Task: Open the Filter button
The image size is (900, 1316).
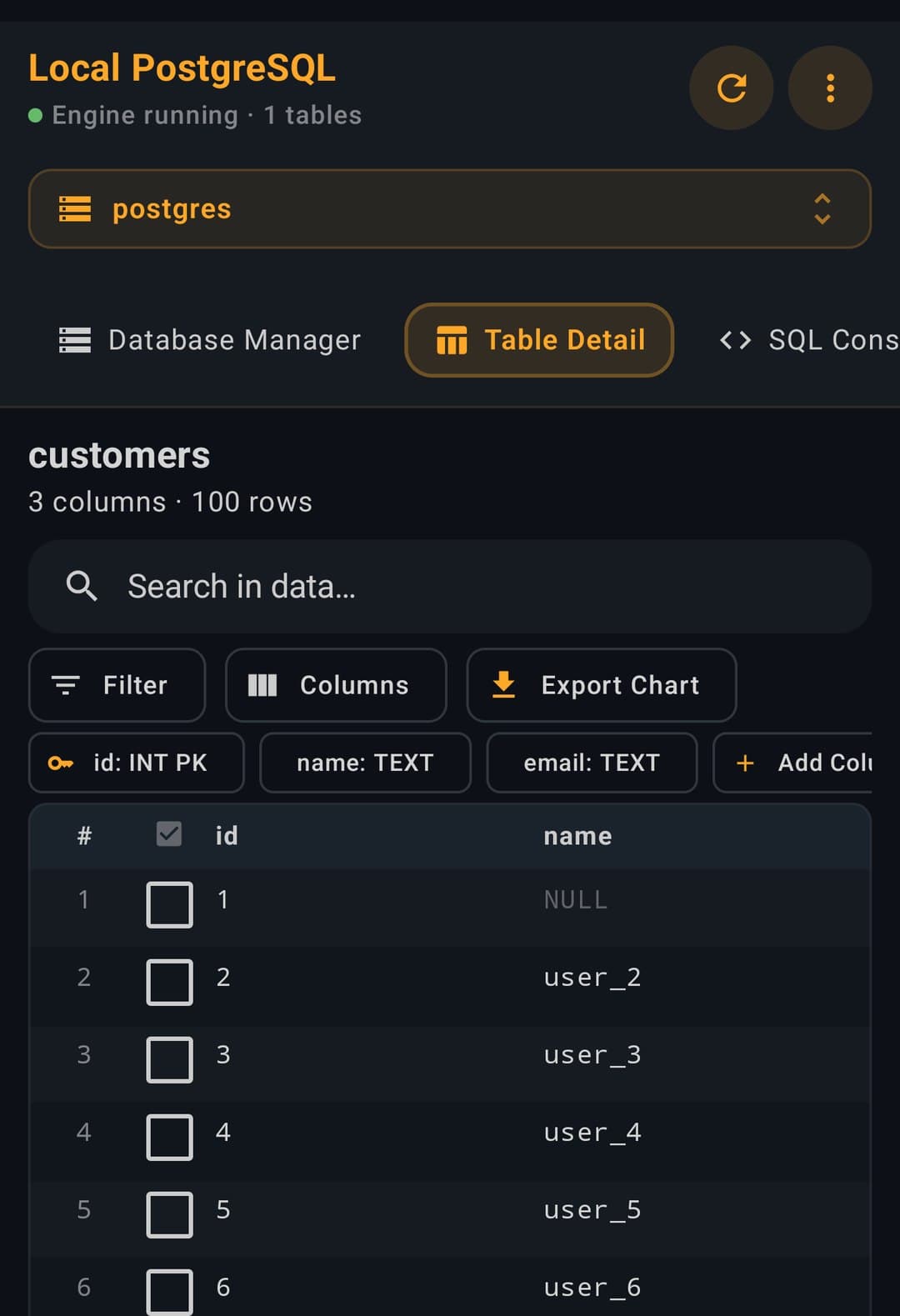Action: coord(117,685)
